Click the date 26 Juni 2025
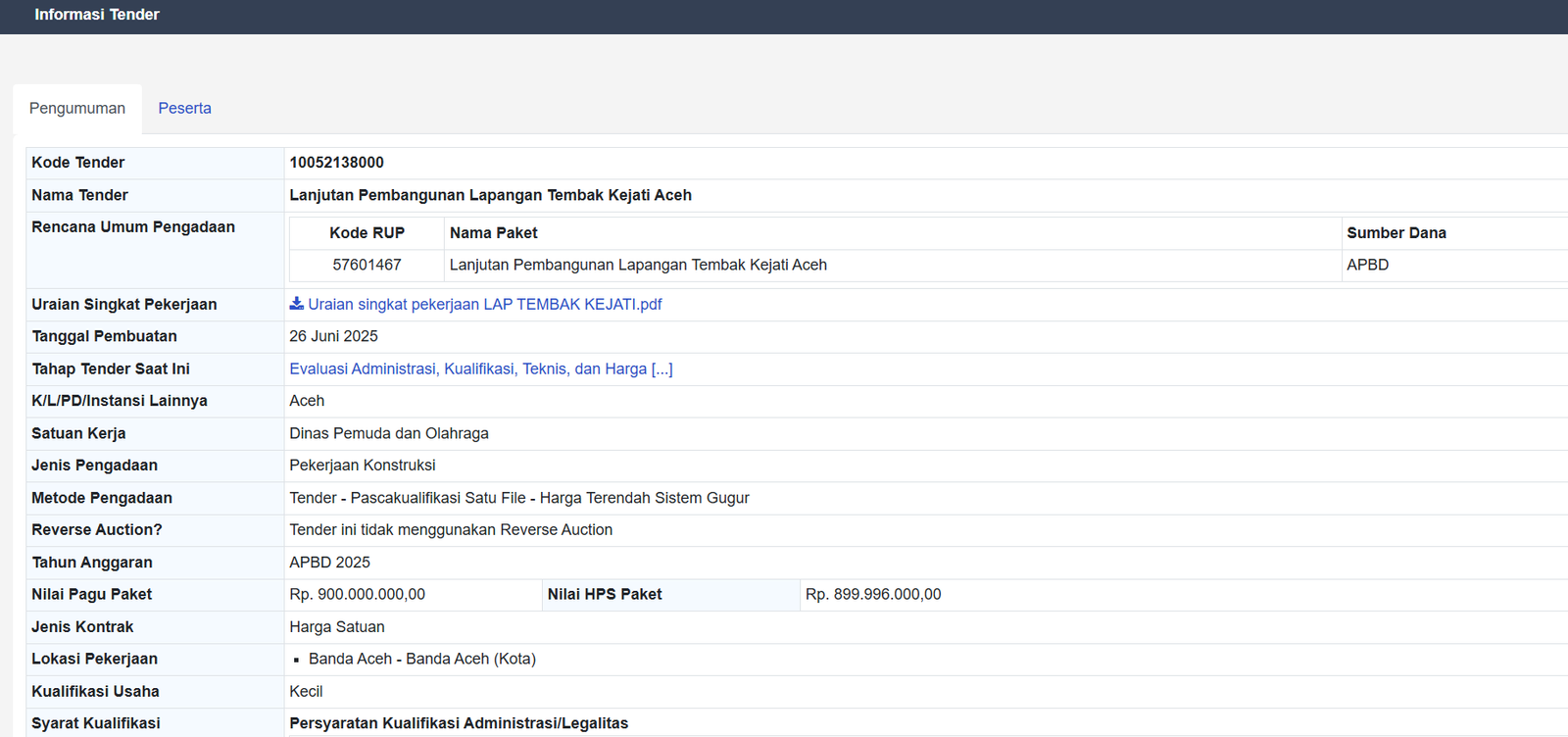Viewport: 1568px width, 737px height. click(333, 337)
